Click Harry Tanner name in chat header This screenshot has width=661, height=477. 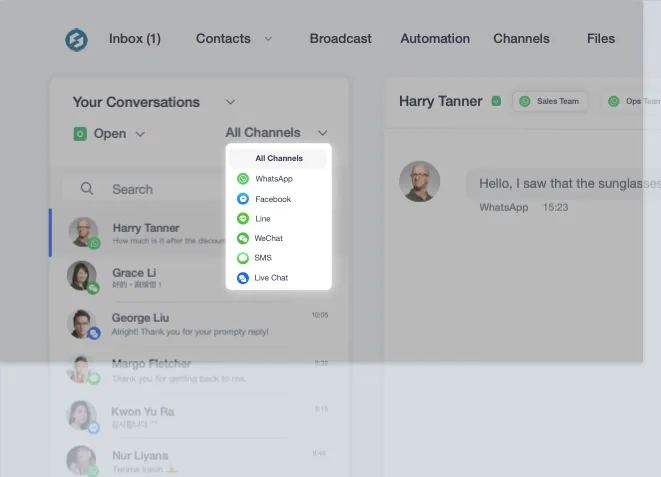tap(441, 101)
